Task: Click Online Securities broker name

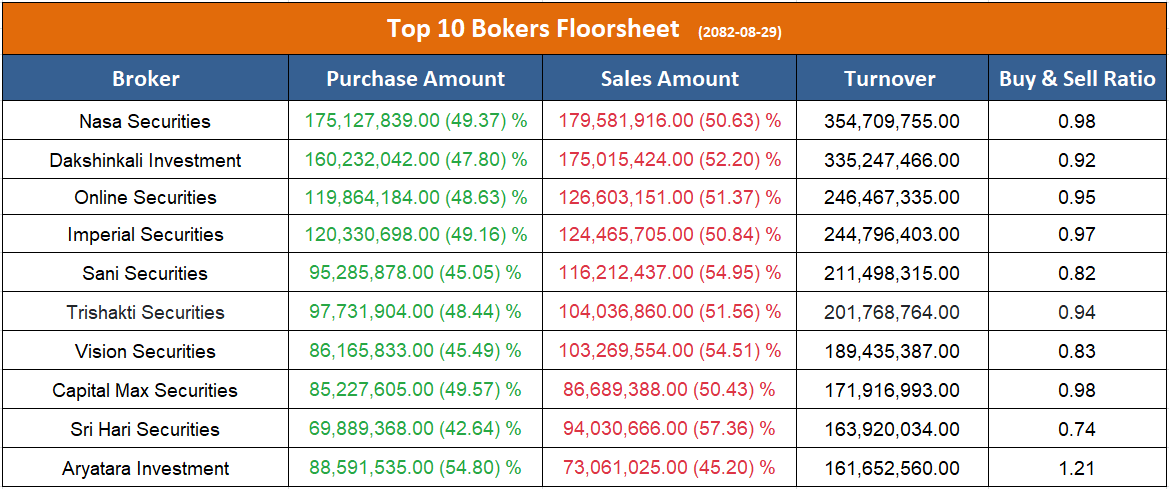Action: click(x=145, y=197)
